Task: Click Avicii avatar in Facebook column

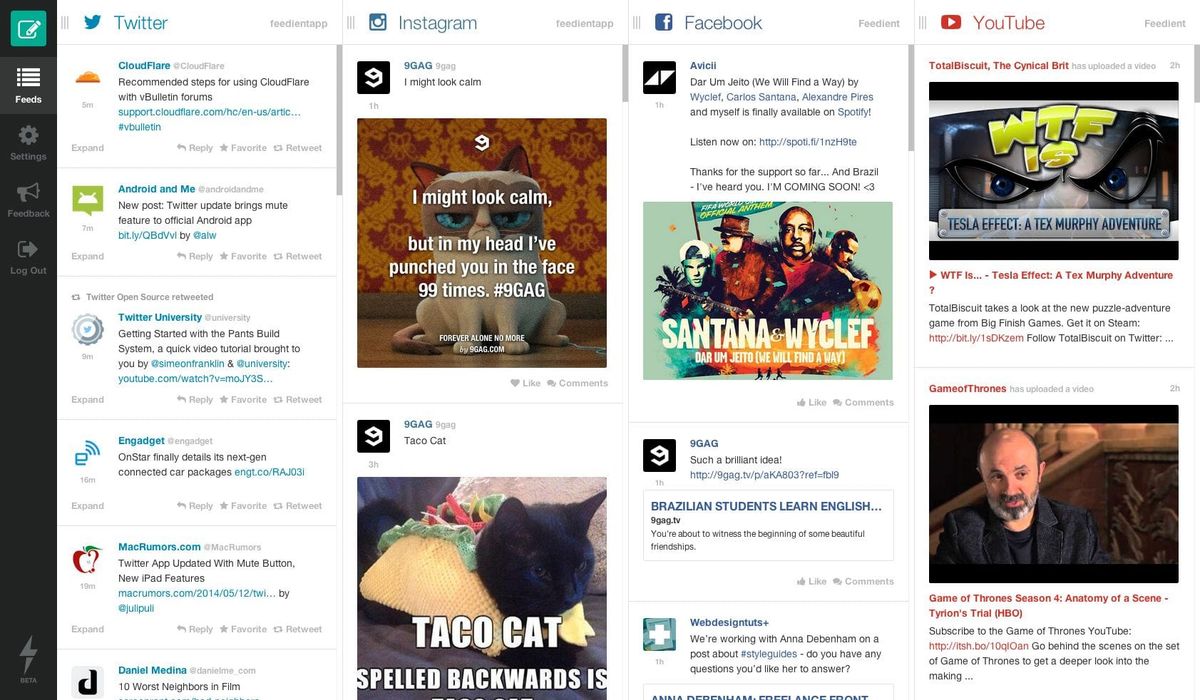Action: [x=659, y=77]
